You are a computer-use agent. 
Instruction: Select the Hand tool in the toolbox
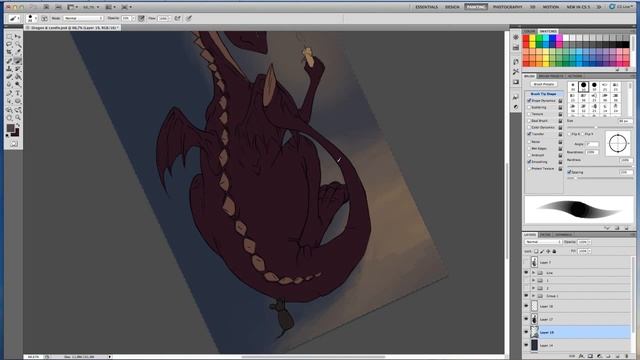click(9, 118)
